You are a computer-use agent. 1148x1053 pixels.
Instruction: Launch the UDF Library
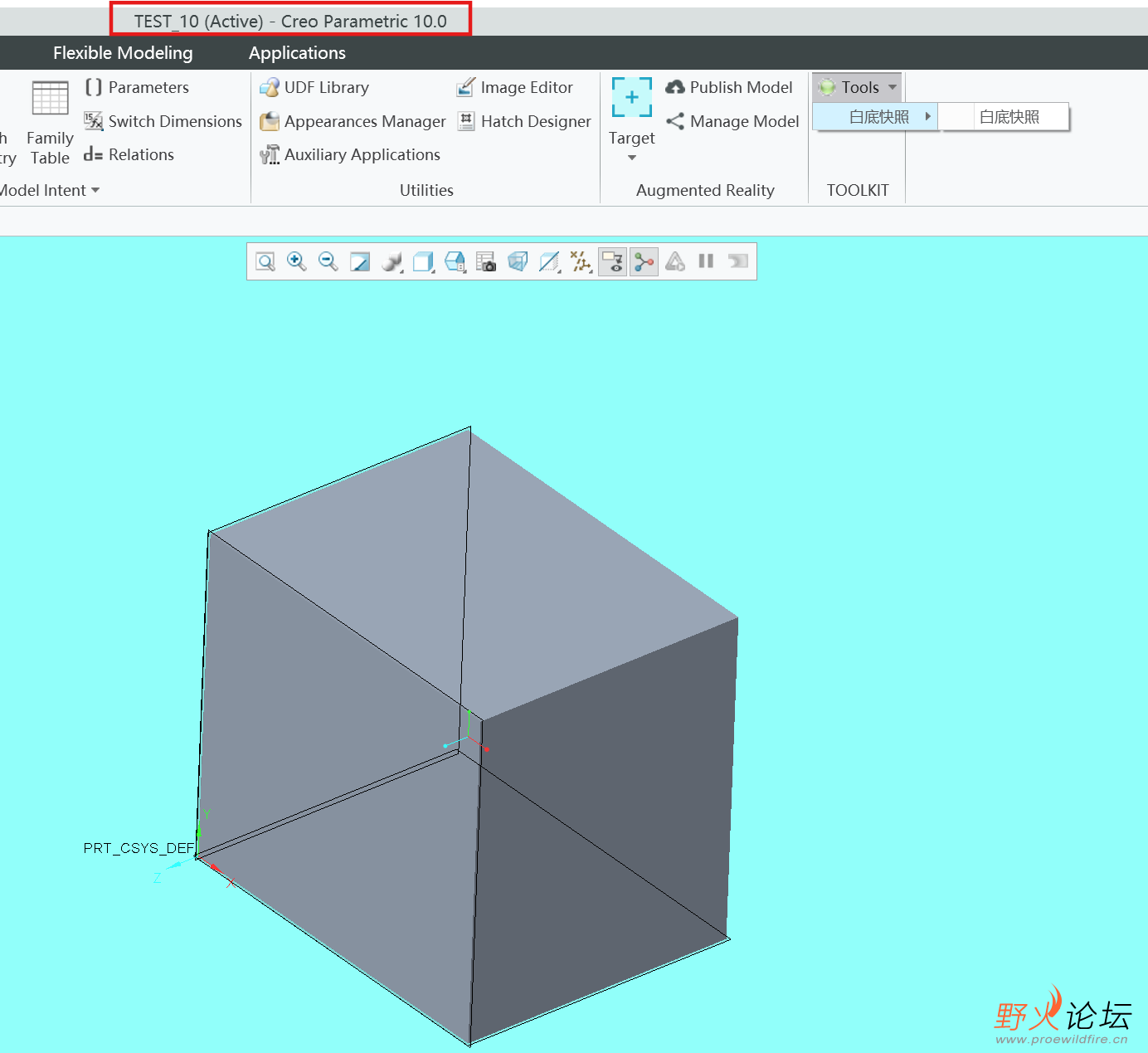coord(315,87)
